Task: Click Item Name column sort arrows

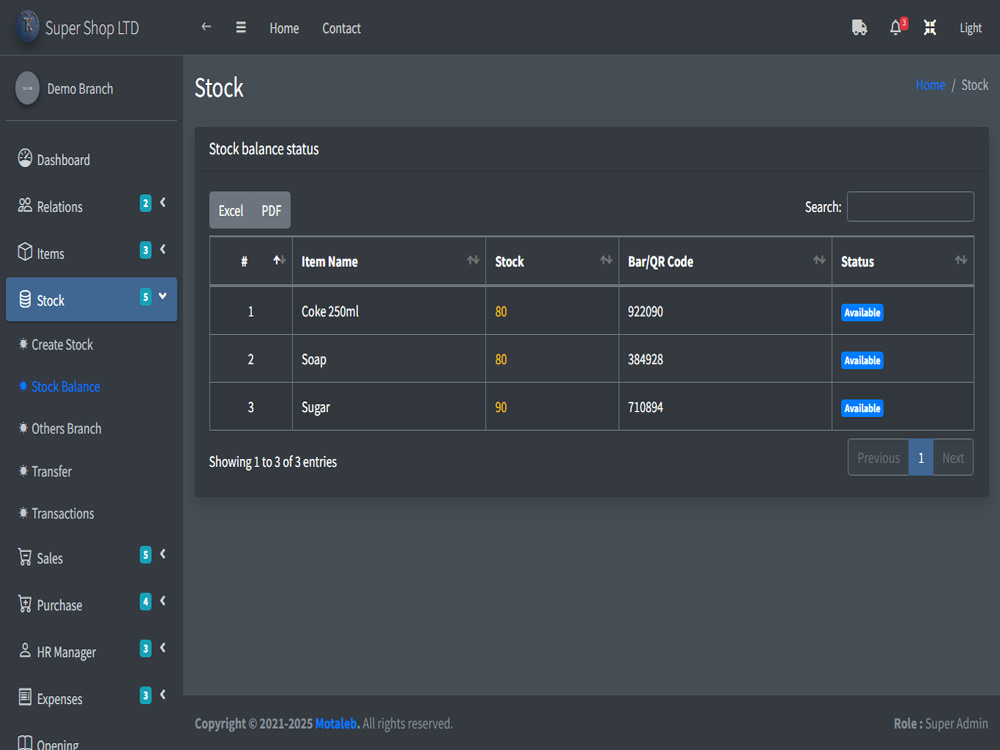Action: pyautogui.click(x=473, y=260)
